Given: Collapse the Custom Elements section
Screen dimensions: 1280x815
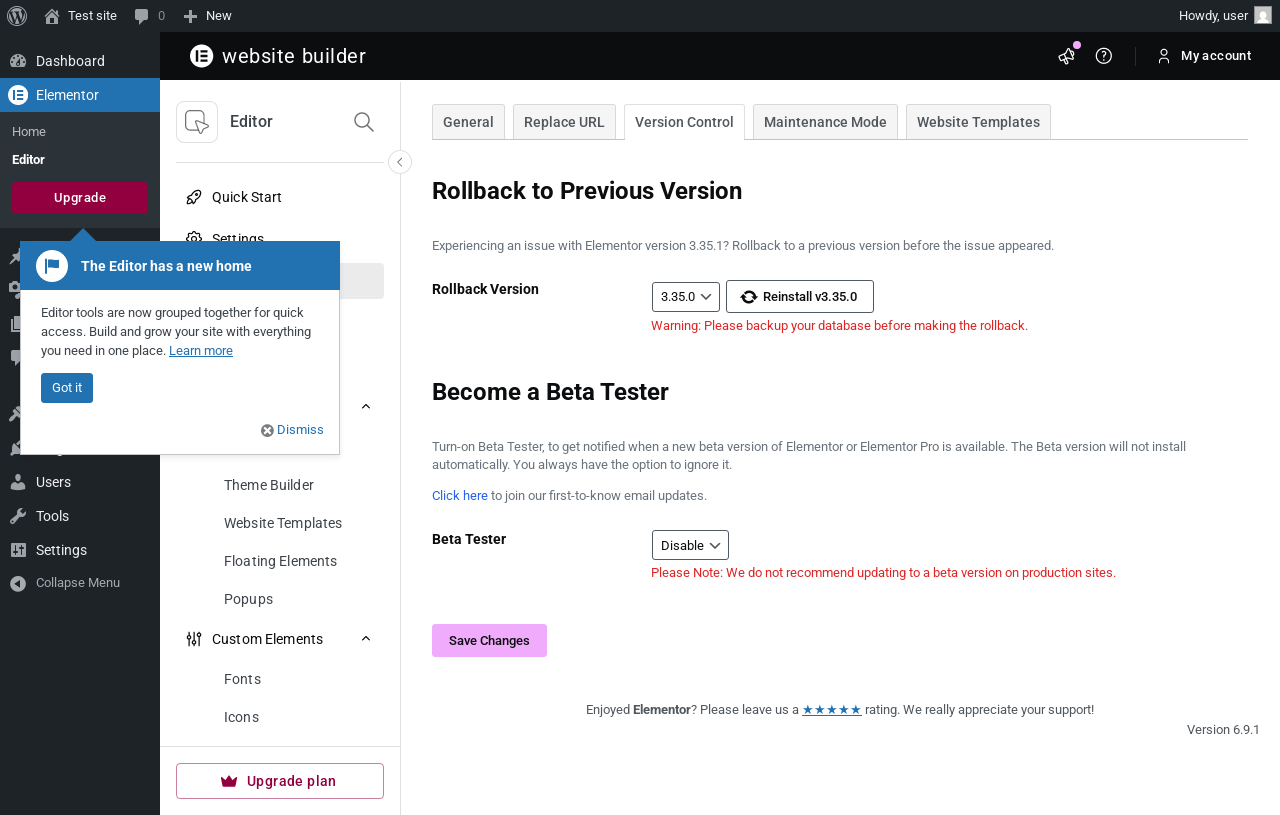Looking at the screenshot, I should tap(366, 639).
